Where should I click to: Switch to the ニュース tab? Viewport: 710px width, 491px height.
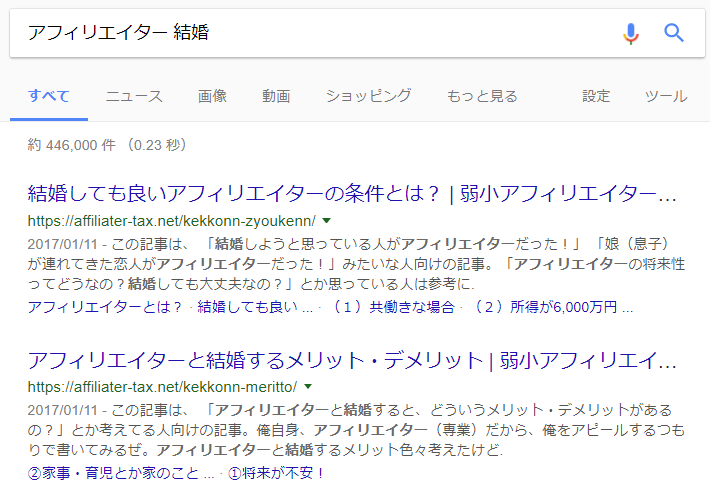[x=134, y=96]
